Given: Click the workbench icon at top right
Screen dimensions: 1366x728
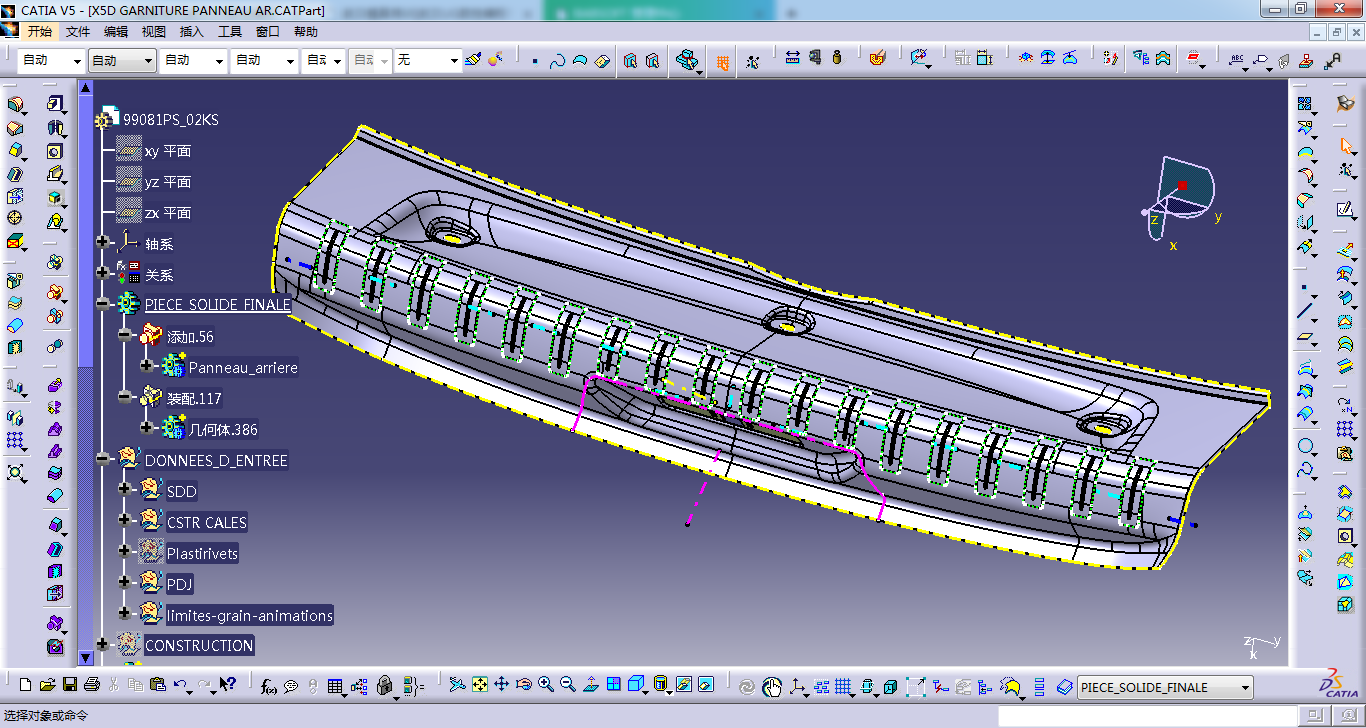Looking at the screenshot, I should [x=1345, y=103].
